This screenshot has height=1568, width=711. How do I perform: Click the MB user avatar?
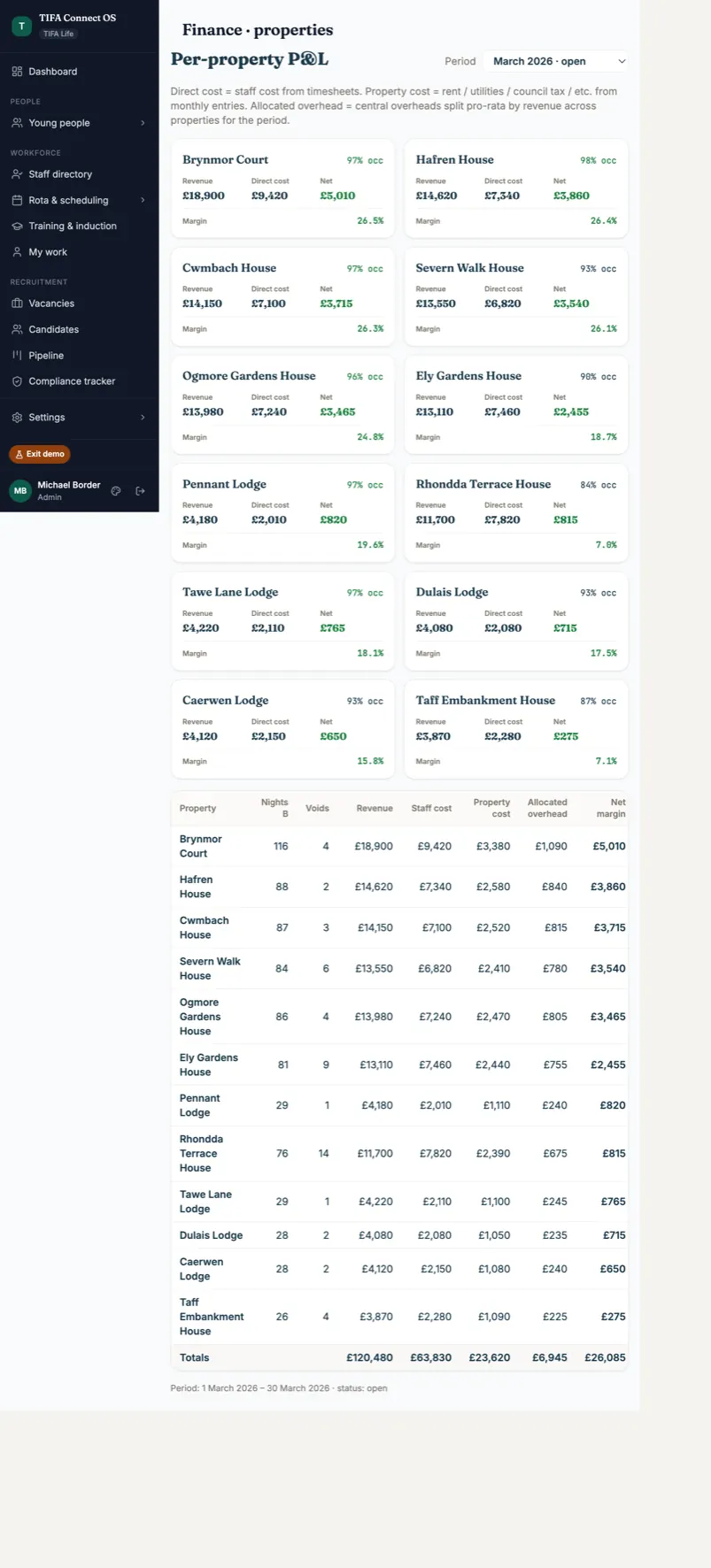pyautogui.click(x=20, y=491)
